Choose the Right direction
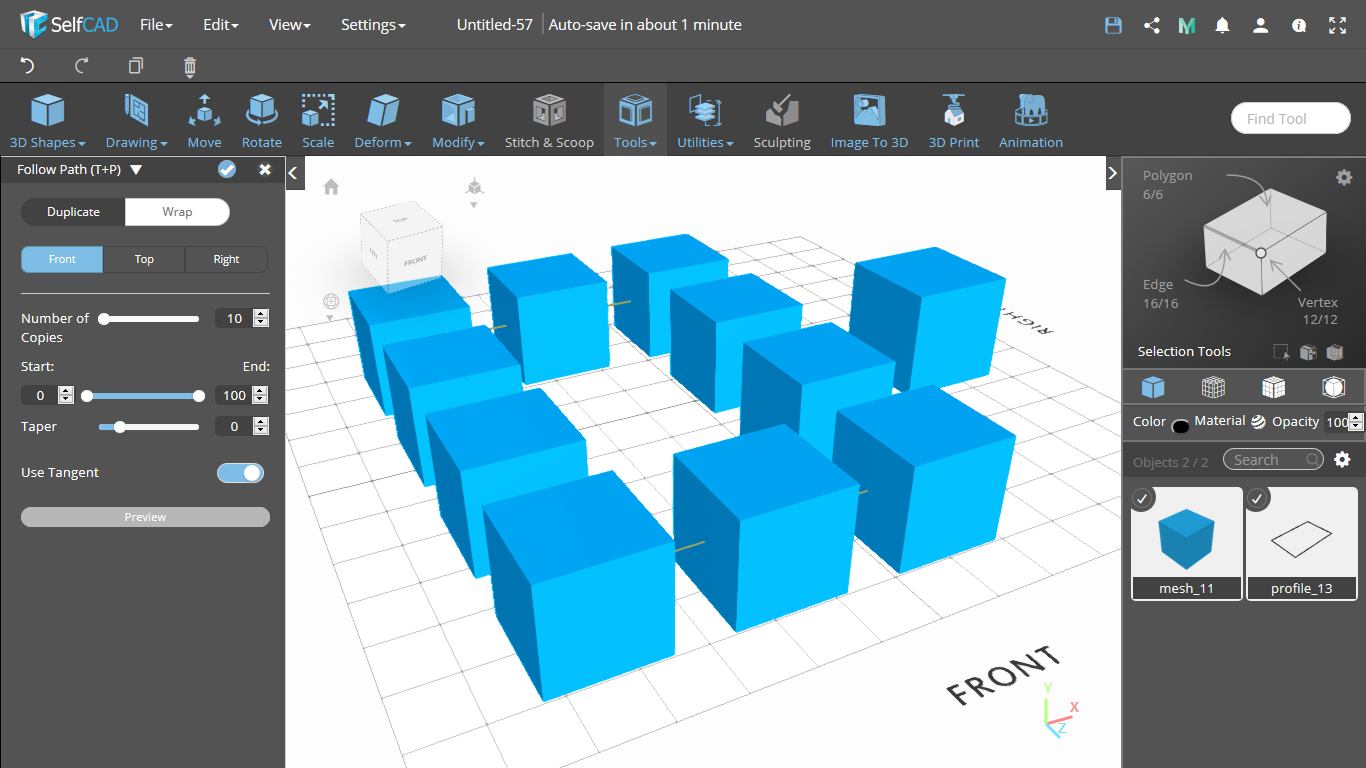Image resolution: width=1366 pixels, height=768 pixels. point(227,259)
